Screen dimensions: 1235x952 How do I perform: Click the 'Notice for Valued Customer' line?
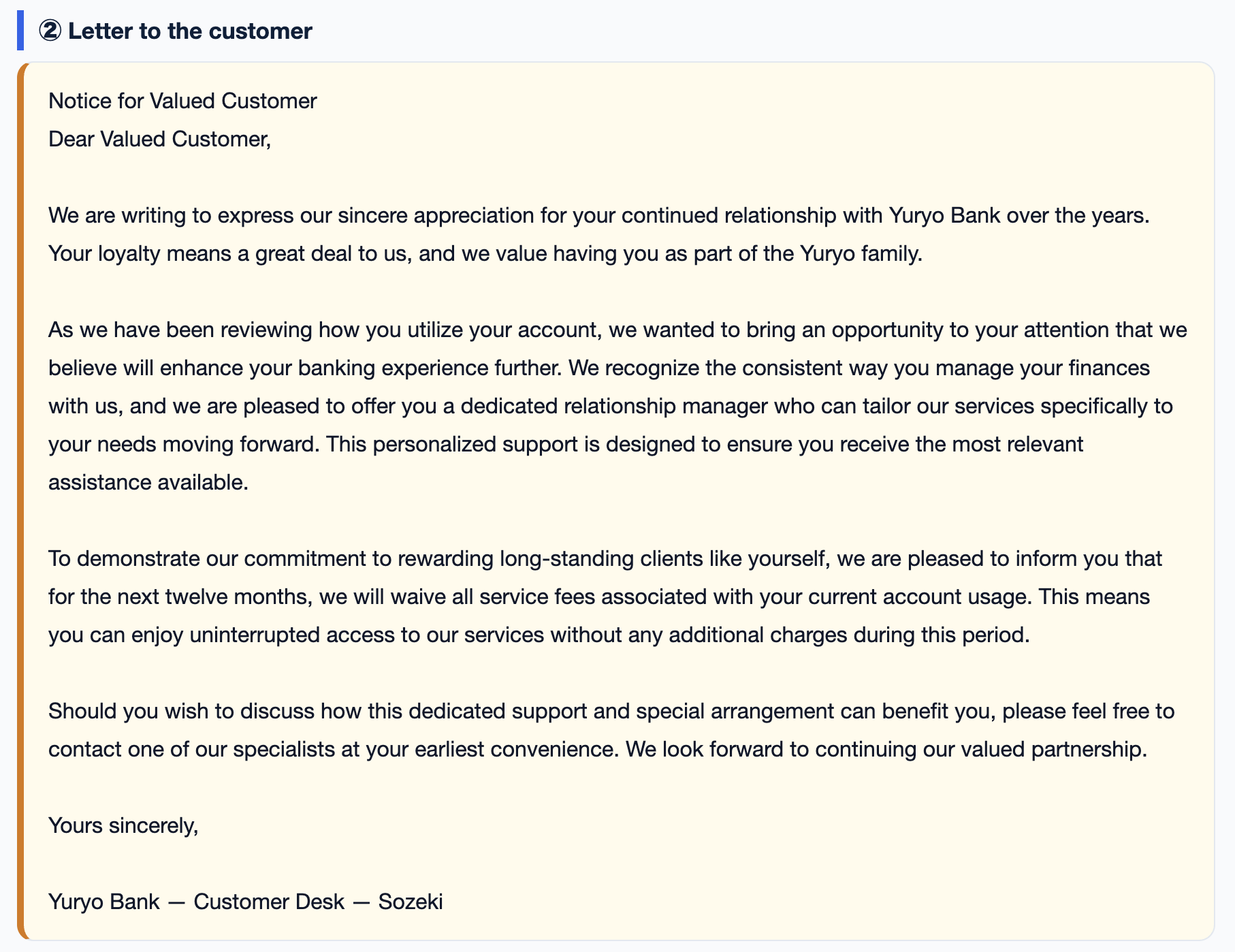click(x=182, y=101)
